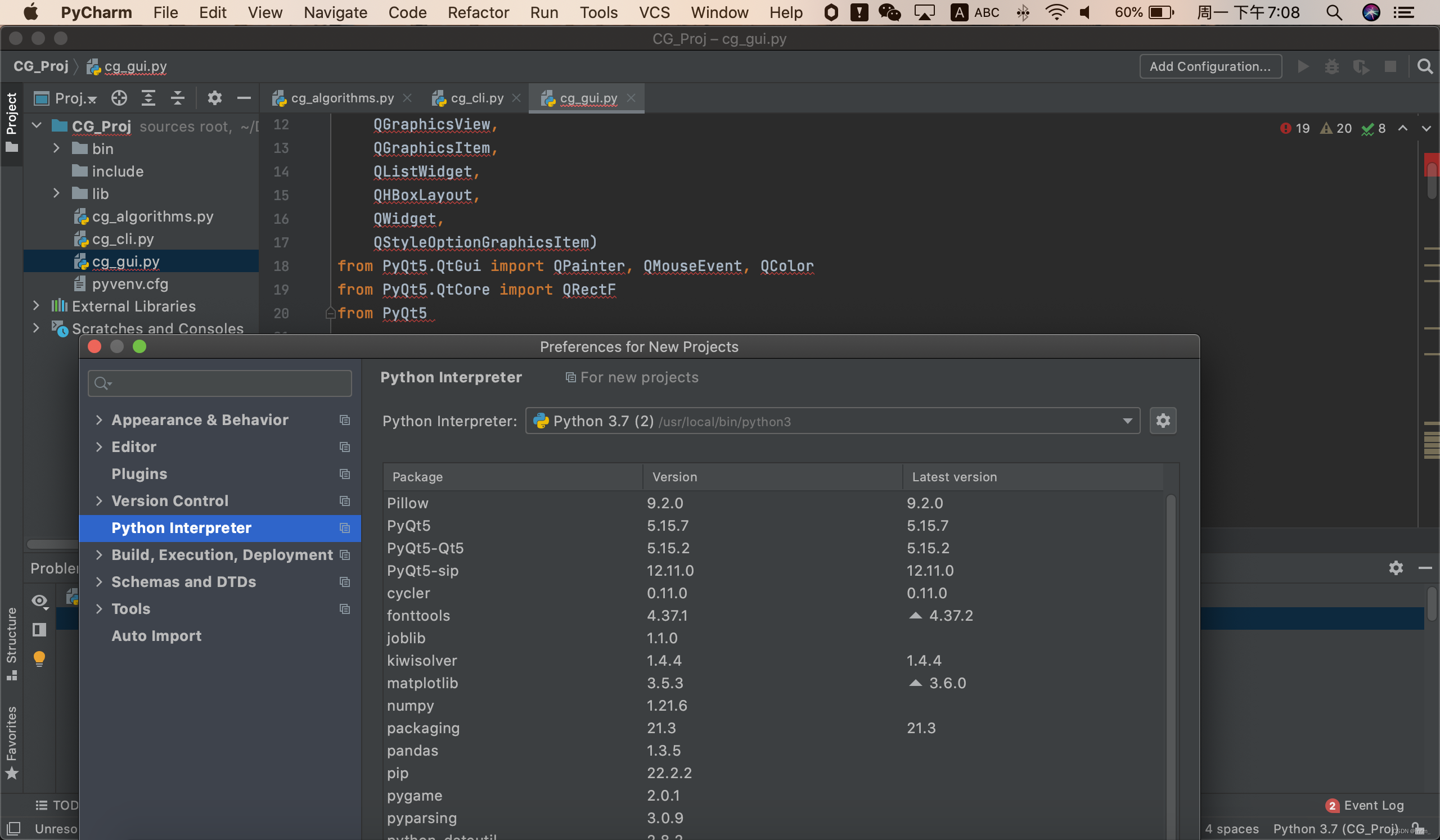Open the VCS menu
The image size is (1440, 840).
[x=654, y=12]
